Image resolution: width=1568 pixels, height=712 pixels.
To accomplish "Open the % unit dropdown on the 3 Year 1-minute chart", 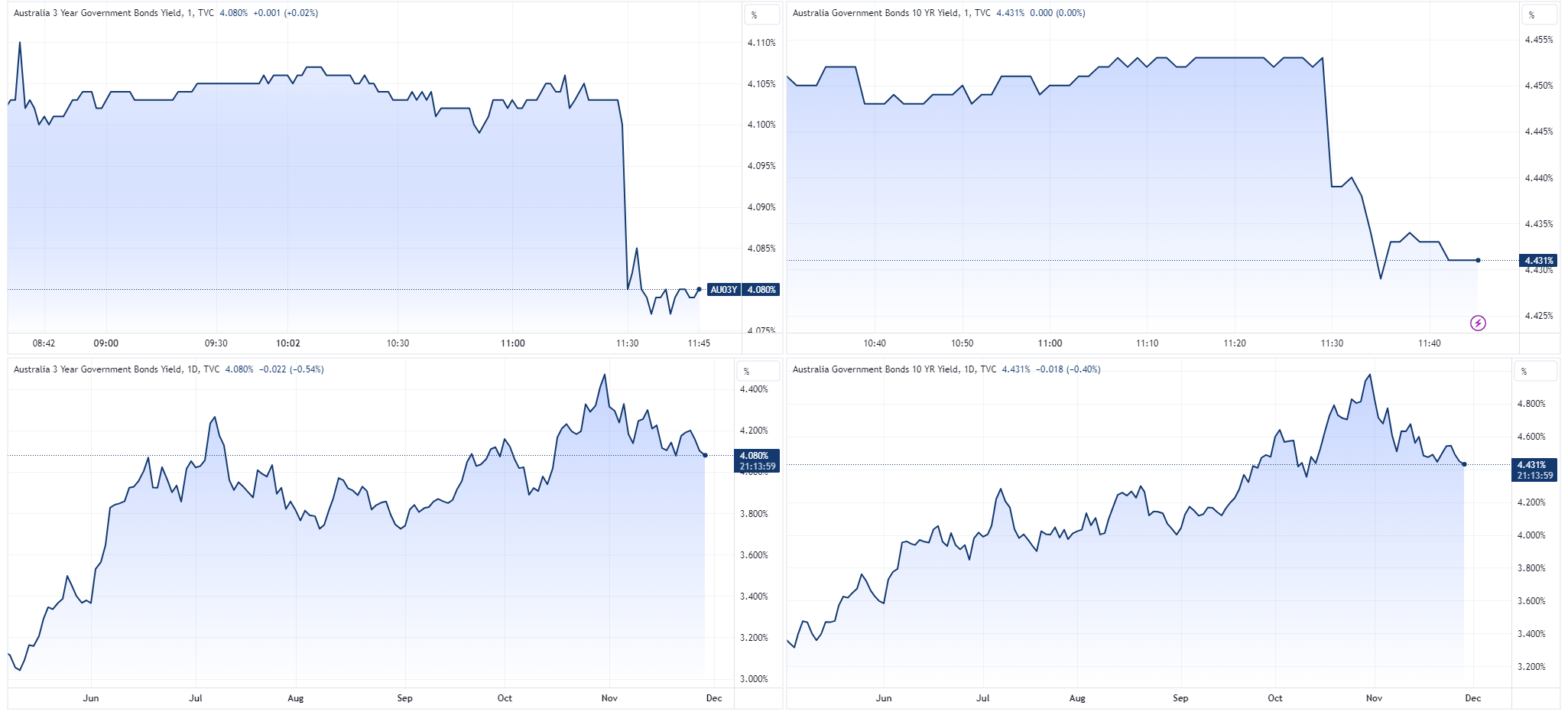I will click(x=761, y=15).
